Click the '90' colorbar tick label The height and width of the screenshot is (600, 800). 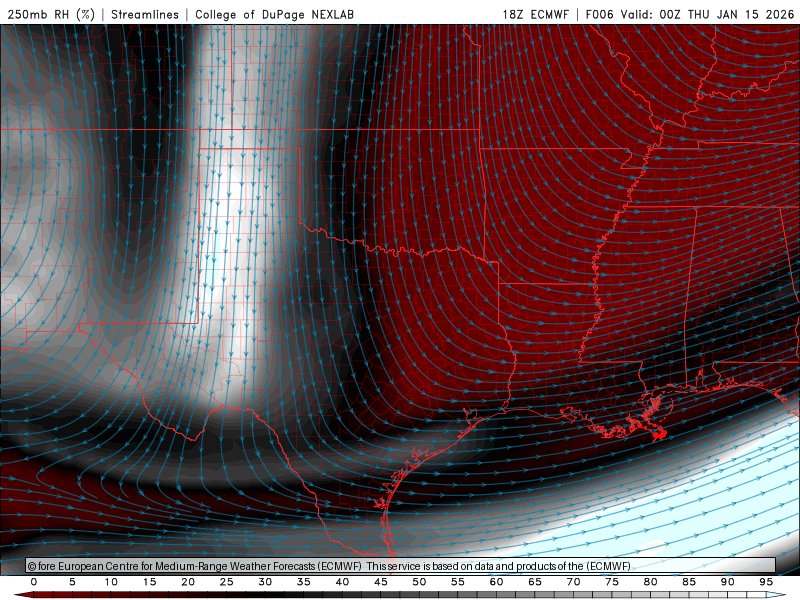click(x=727, y=582)
